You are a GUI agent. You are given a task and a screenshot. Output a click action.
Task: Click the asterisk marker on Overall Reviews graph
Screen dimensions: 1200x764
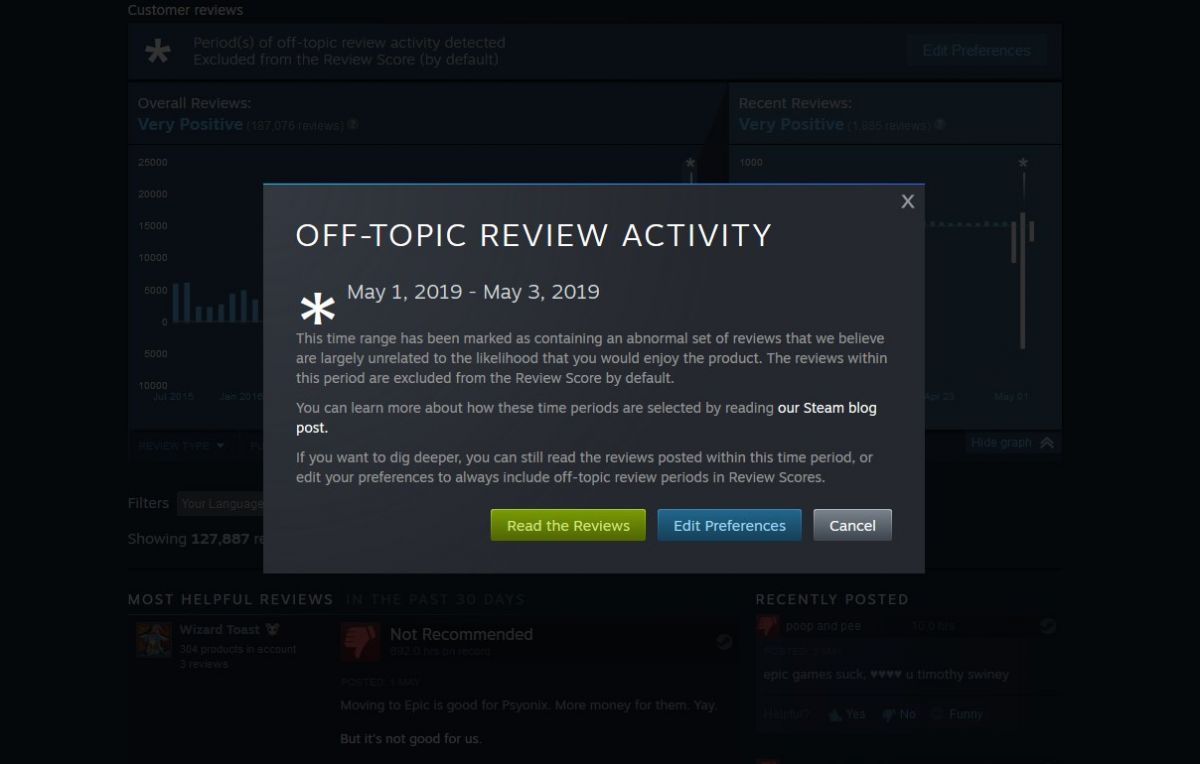coord(690,163)
